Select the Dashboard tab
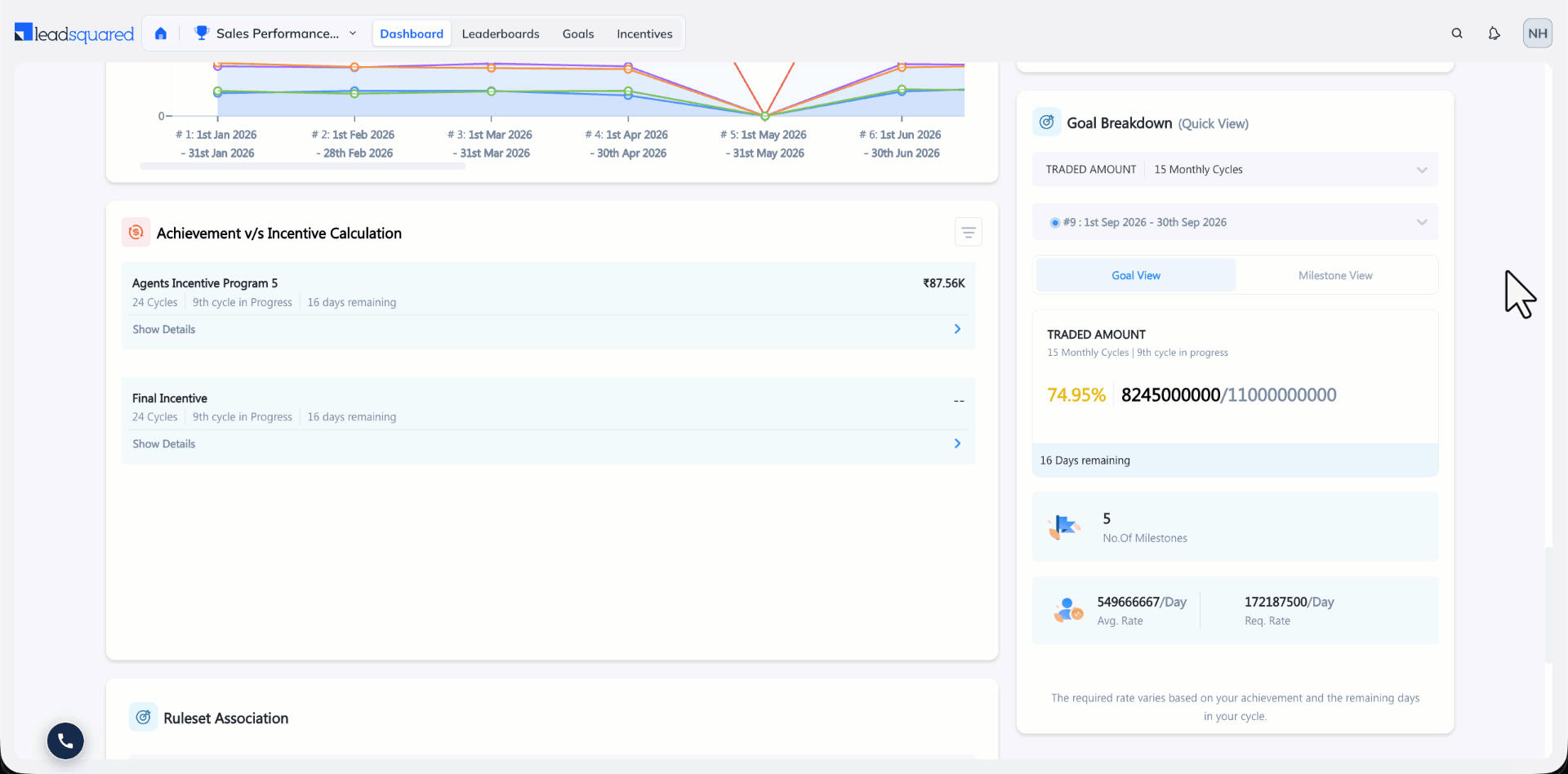This screenshot has width=1568, height=774. click(412, 33)
